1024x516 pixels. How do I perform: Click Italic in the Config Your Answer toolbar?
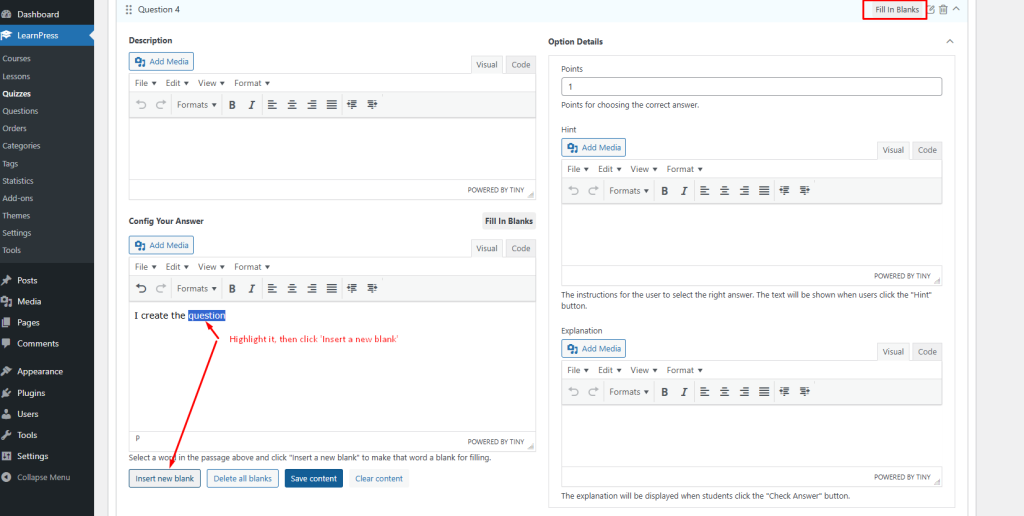[x=251, y=289]
